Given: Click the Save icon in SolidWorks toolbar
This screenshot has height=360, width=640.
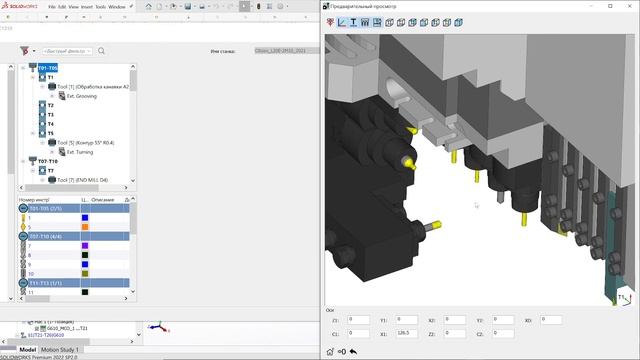Looking at the screenshot, I should pos(188,7).
